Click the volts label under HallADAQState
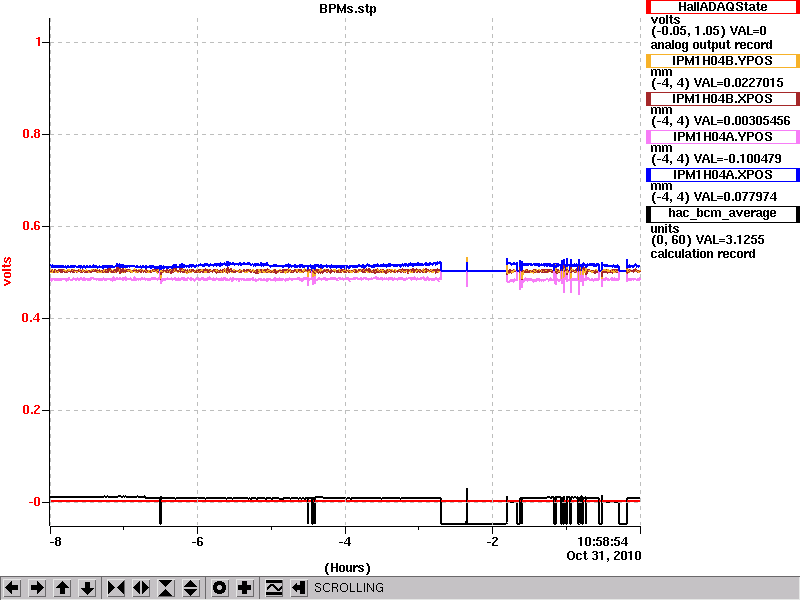The width and height of the screenshot is (800, 600). point(665,20)
